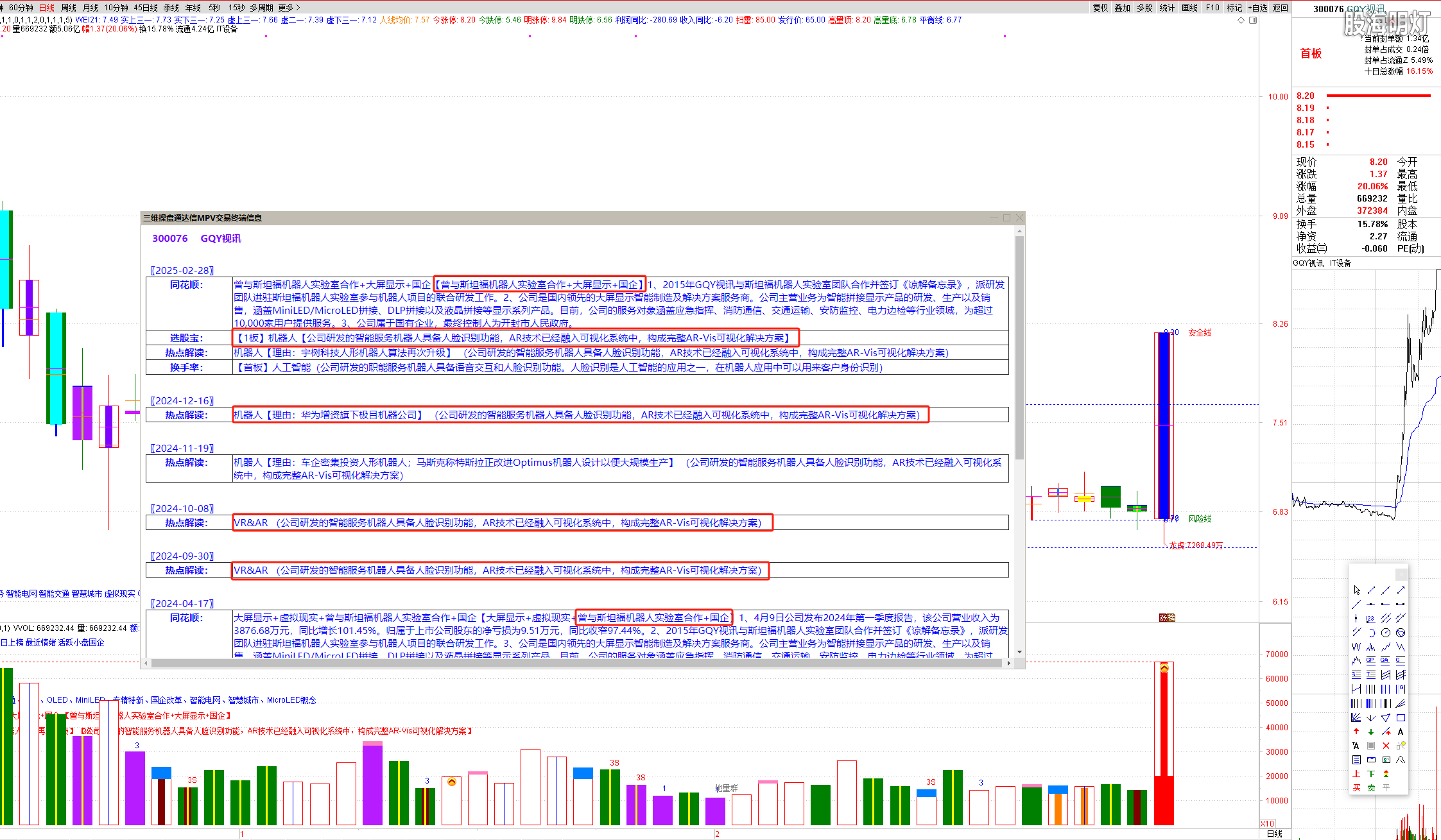1441x840 pixels.
Task: Switch to 季线 quarterly chart
Action: coord(171,8)
